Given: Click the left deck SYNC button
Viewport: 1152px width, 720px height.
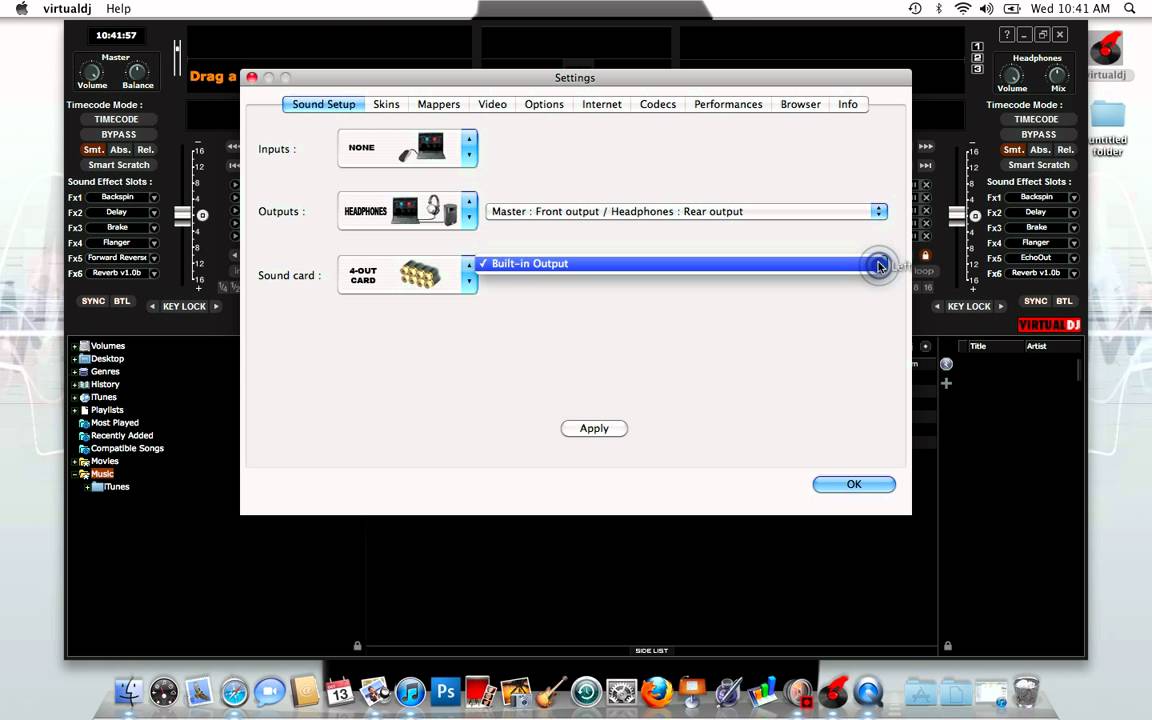Looking at the screenshot, I should pos(93,301).
